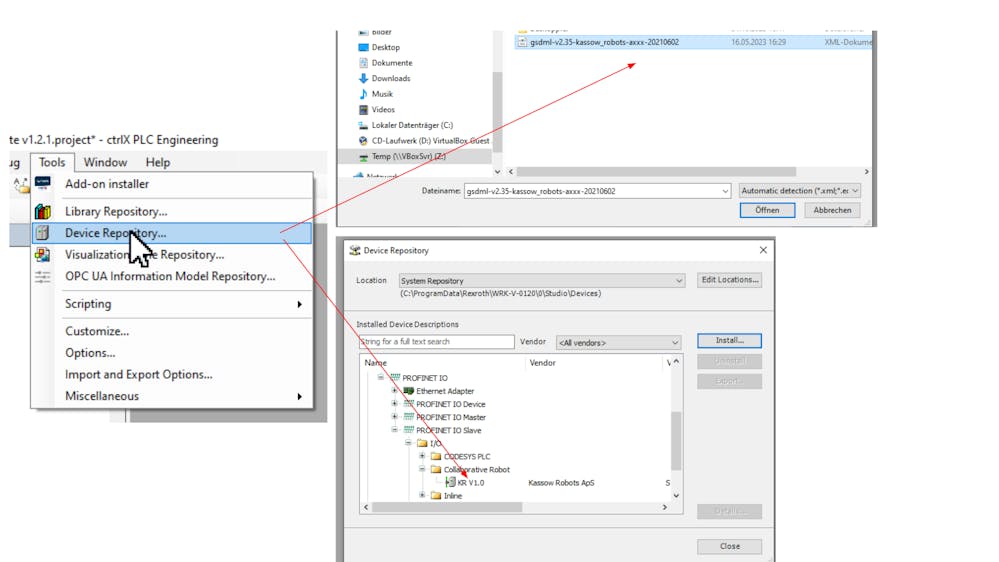
Task: Open the Tools menu in menu bar
Action: [x=52, y=162]
